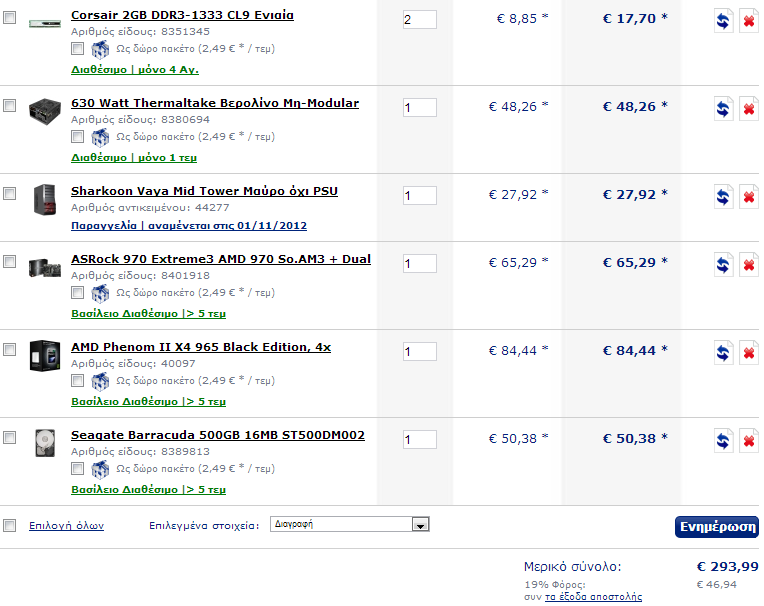Click refresh icon for AMD Phenom II row
Screen dimensions: 764x606
724,353
